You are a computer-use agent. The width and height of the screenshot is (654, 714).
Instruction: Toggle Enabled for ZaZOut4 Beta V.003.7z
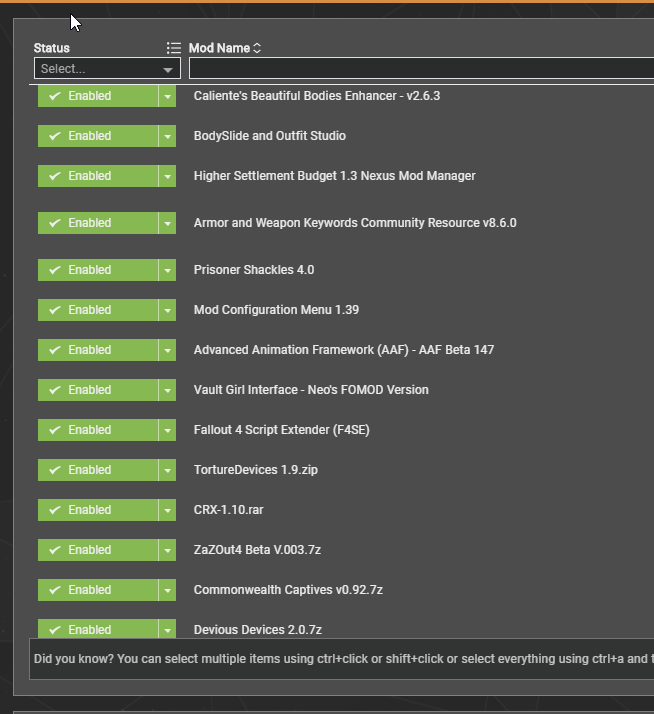(98, 550)
